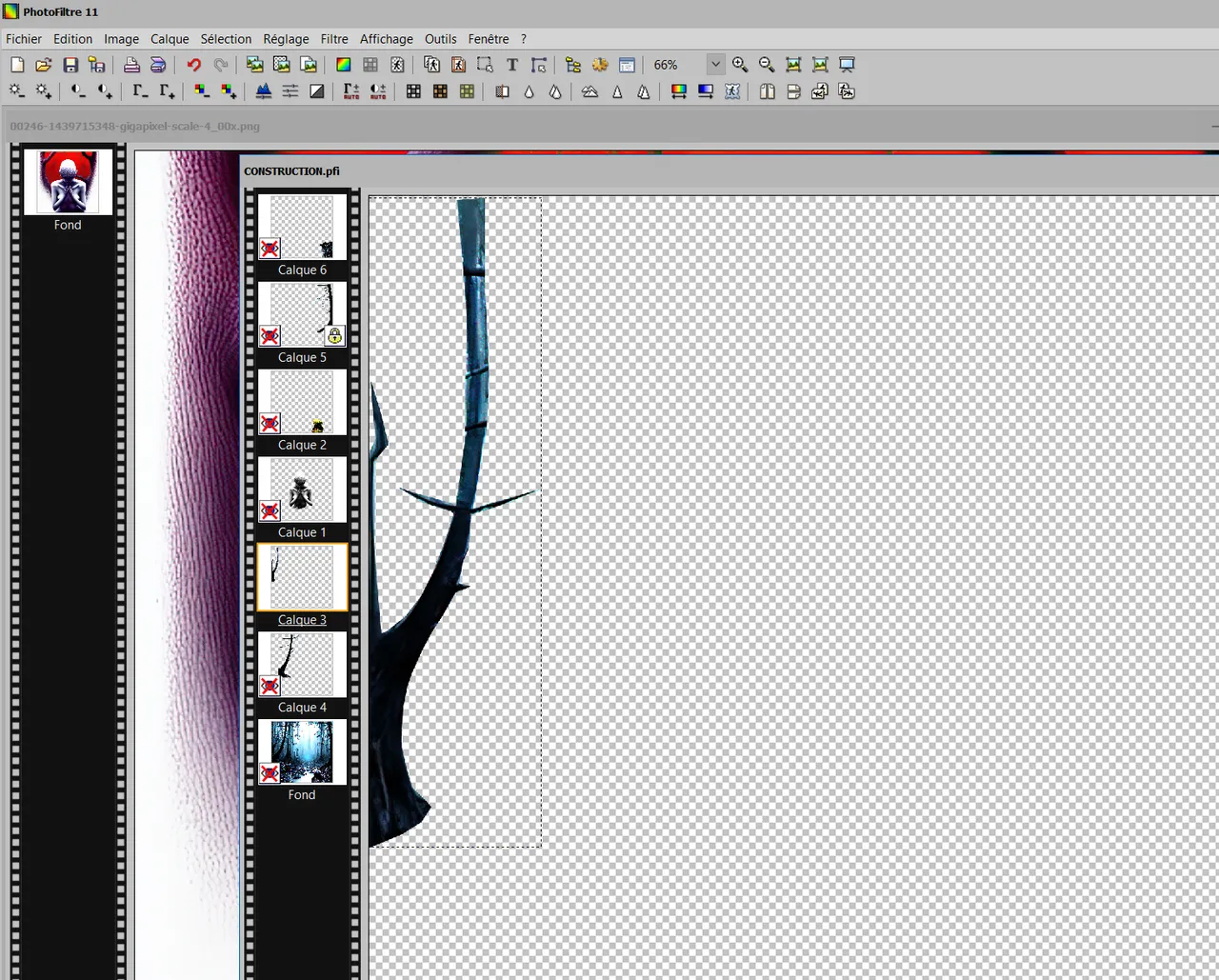Open the Filtre menu
The height and width of the screenshot is (980, 1219).
coord(334,39)
